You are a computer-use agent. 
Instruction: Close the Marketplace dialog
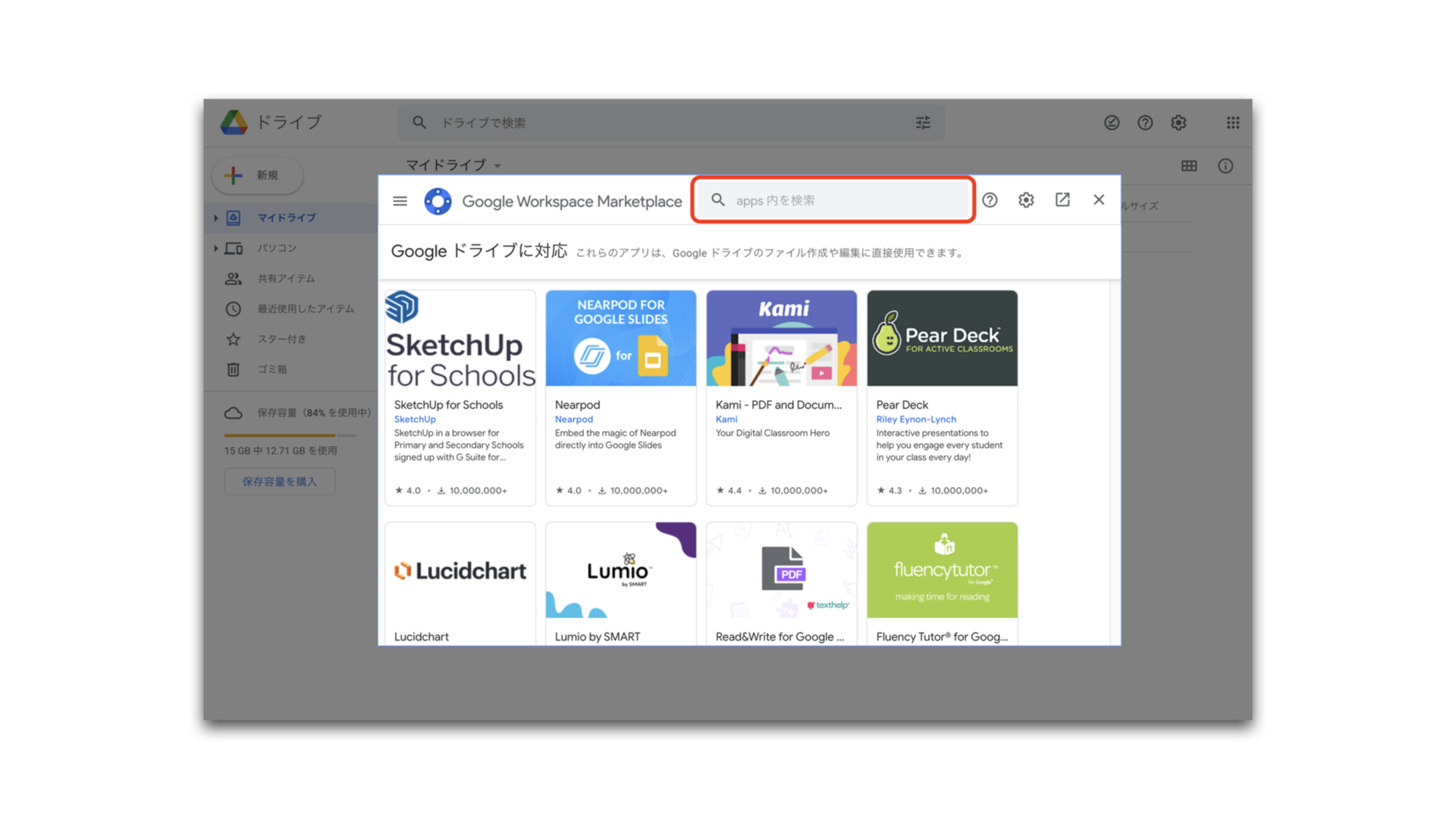pyautogui.click(x=1099, y=200)
